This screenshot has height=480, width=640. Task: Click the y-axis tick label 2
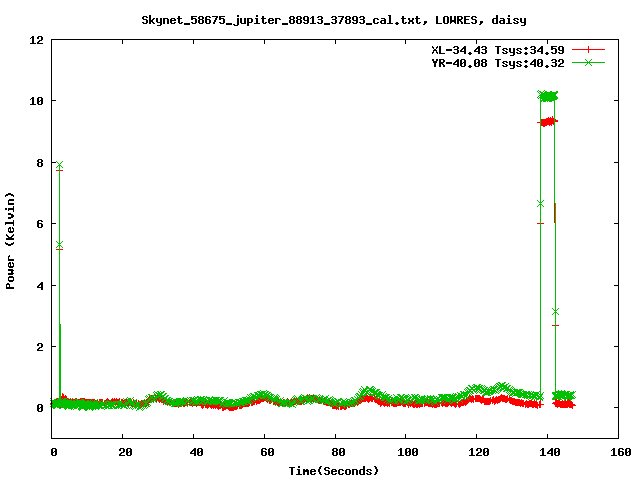(x=40, y=347)
